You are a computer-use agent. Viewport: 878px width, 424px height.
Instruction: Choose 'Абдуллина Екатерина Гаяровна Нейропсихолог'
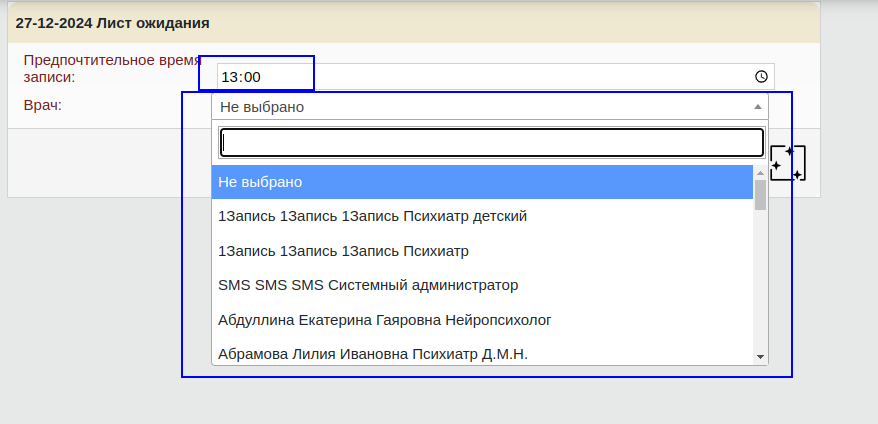tap(385, 320)
